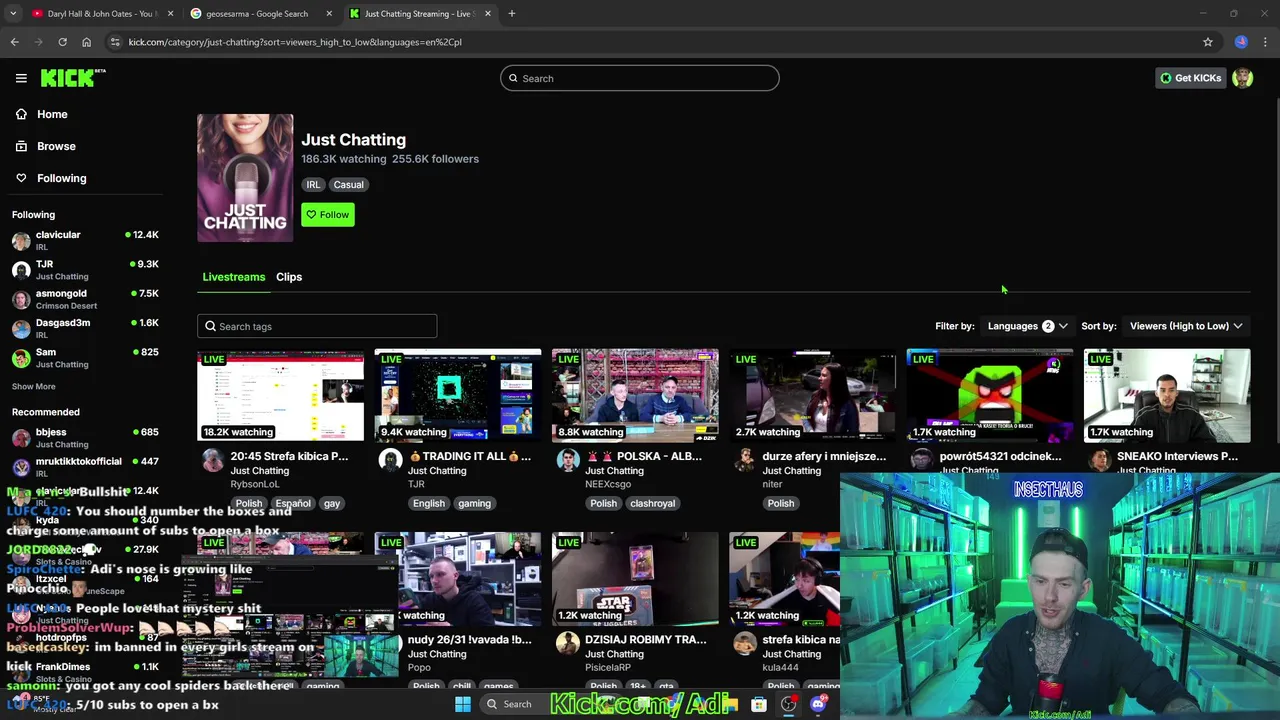1280x720 pixels.
Task: Click the KICK logo
Action: tap(72, 78)
